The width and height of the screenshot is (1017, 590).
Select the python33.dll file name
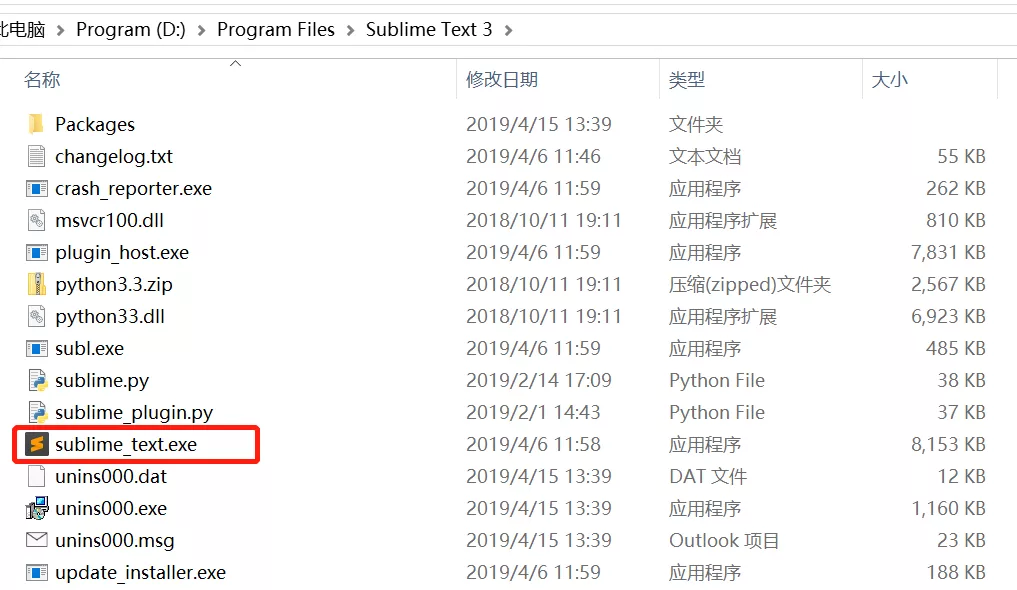(x=110, y=316)
